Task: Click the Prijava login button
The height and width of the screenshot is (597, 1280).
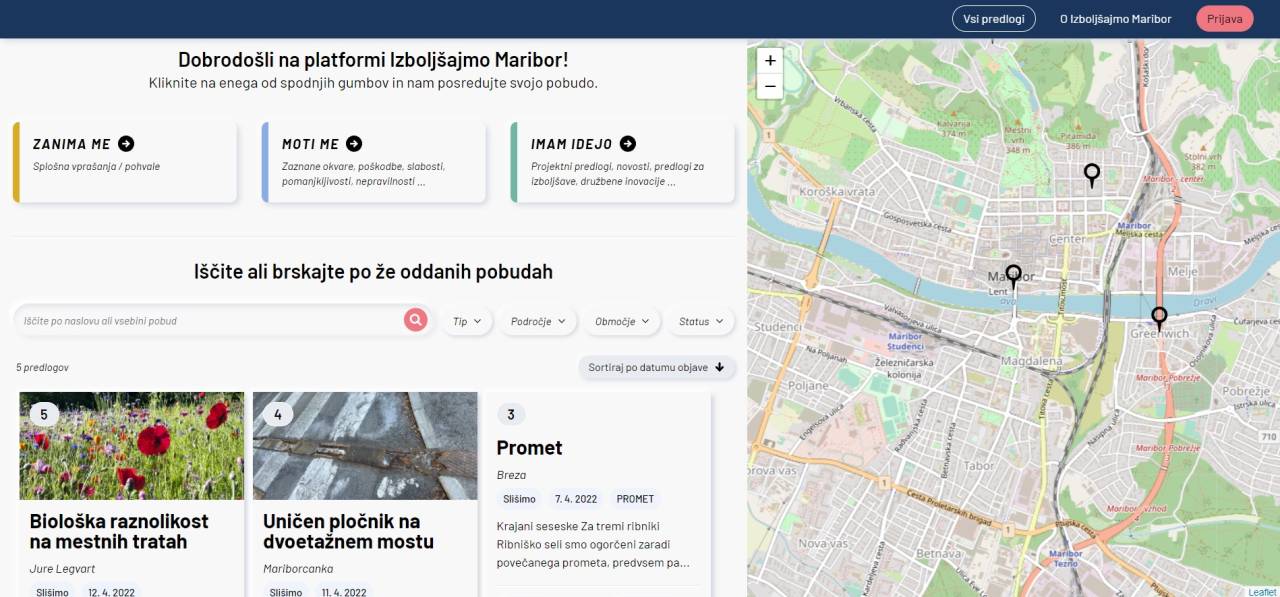Action: click(1224, 19)
